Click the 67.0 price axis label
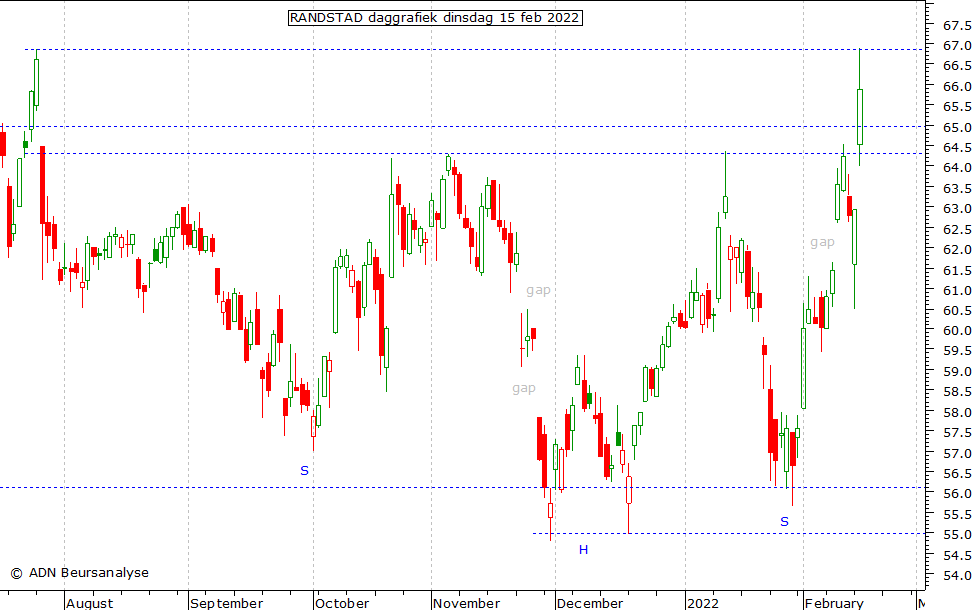The height and width of the screenshot is (610, 976). (x=957, y=45)
